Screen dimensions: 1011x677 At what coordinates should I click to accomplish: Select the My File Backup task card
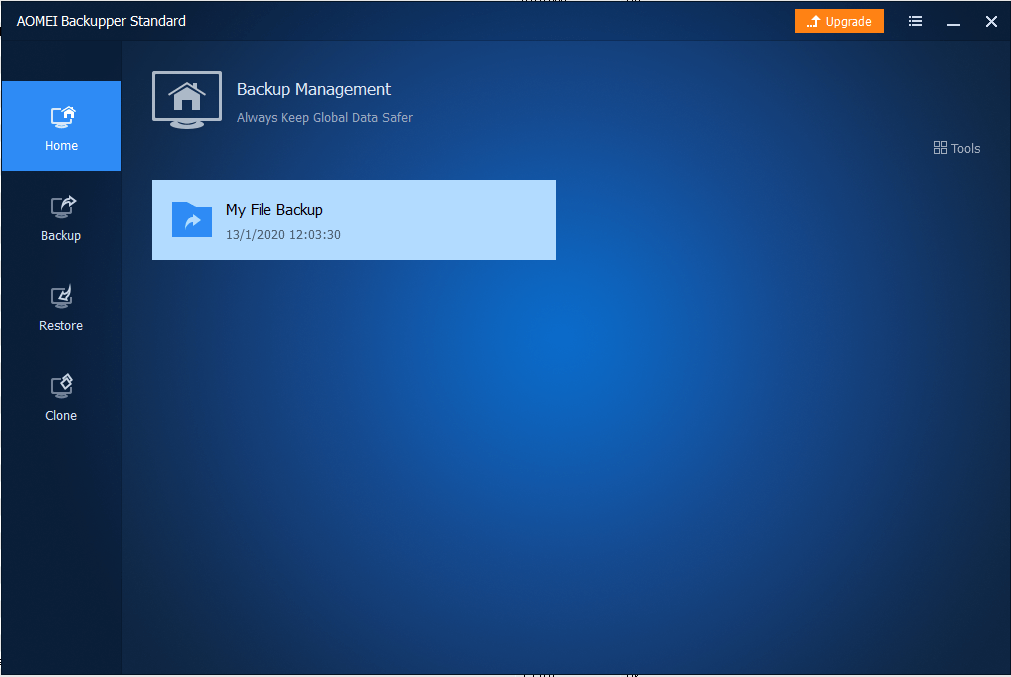(x=354, y=220)
